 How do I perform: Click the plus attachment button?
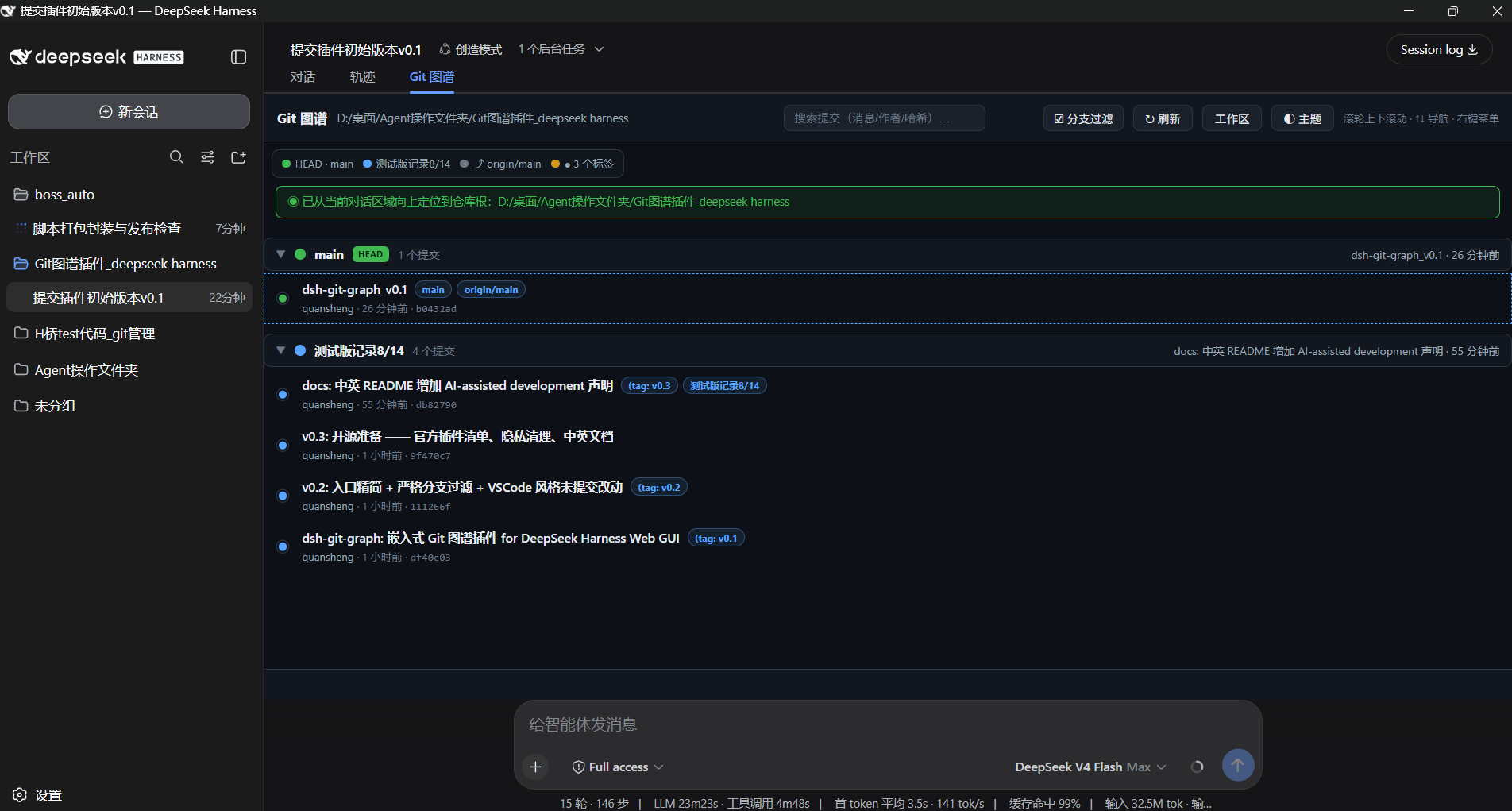tap(536, 767)
